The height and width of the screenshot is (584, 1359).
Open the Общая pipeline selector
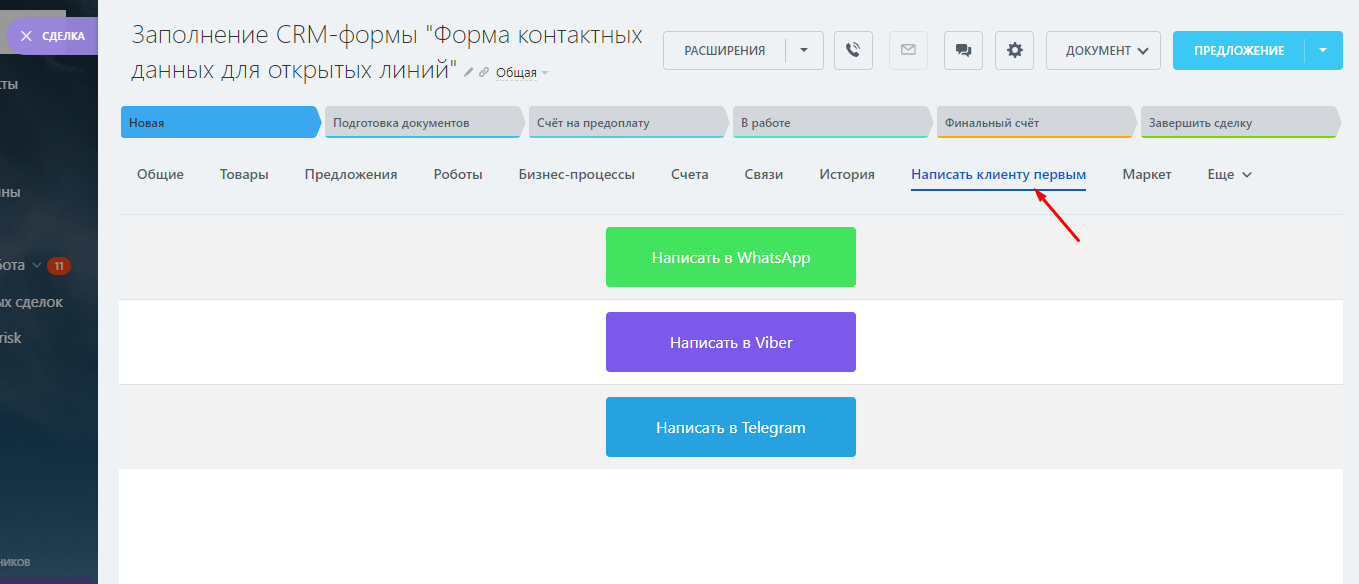point(521,72)
